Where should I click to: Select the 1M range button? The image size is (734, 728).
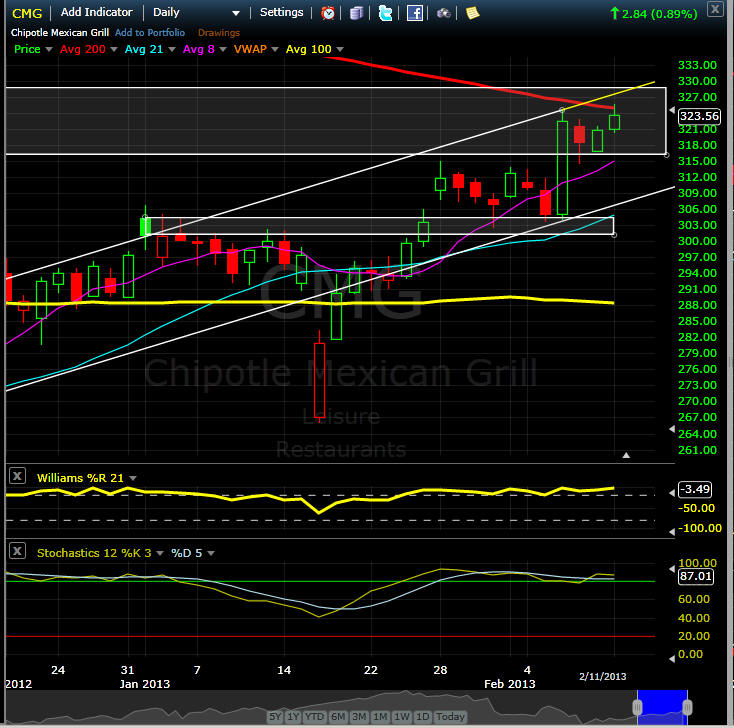click(x=380, y=716)
